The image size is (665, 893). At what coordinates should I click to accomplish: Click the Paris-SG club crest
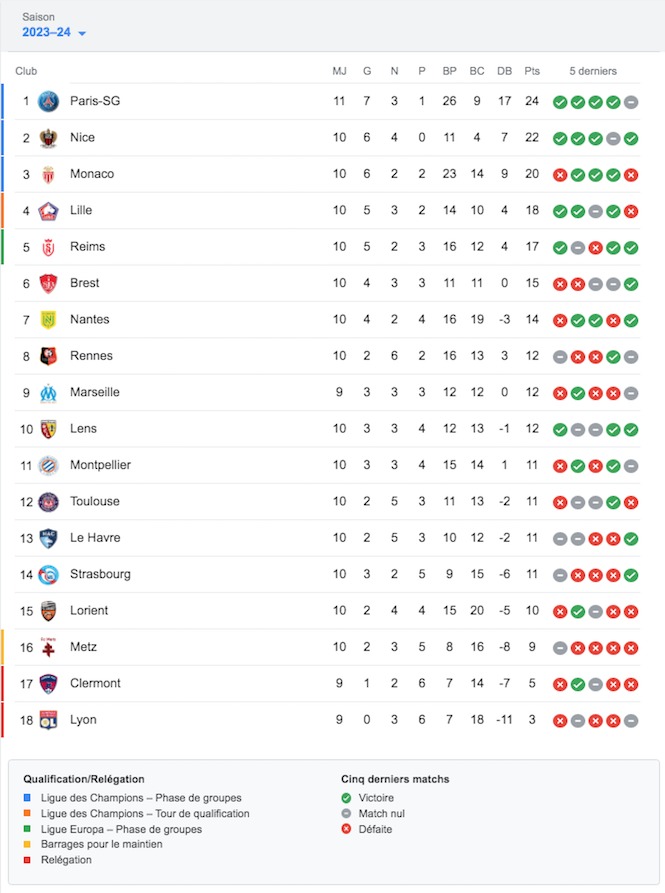click(x=48, y=101)
